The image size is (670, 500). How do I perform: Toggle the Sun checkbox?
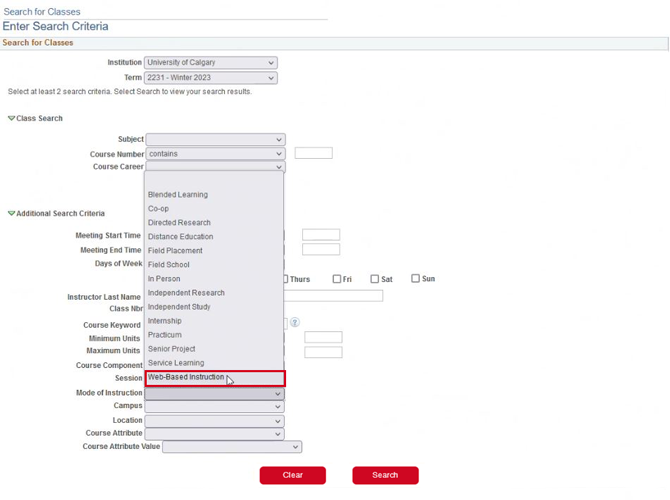pyautogui.click(x=416, y=279)
